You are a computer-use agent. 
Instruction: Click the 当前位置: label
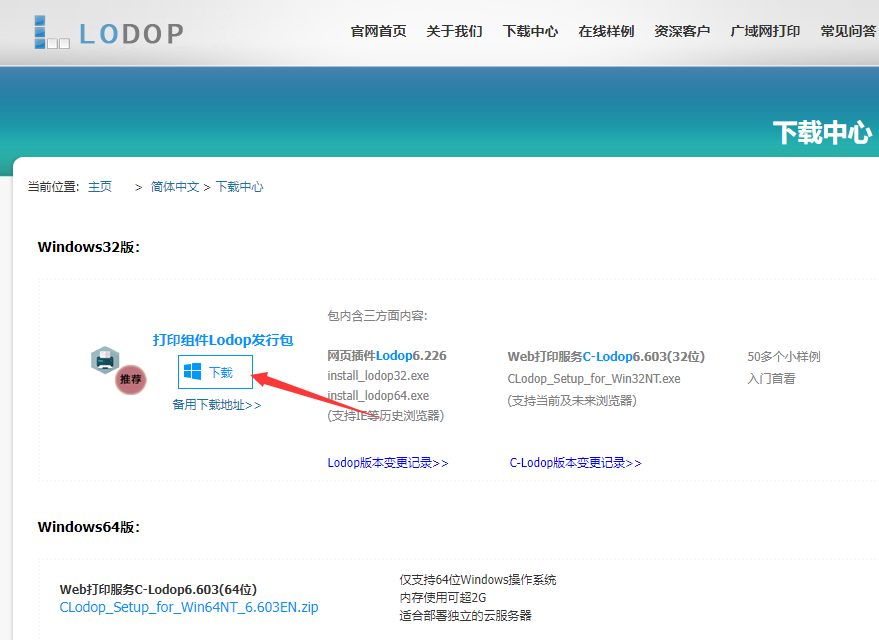(x=54, y=187)
